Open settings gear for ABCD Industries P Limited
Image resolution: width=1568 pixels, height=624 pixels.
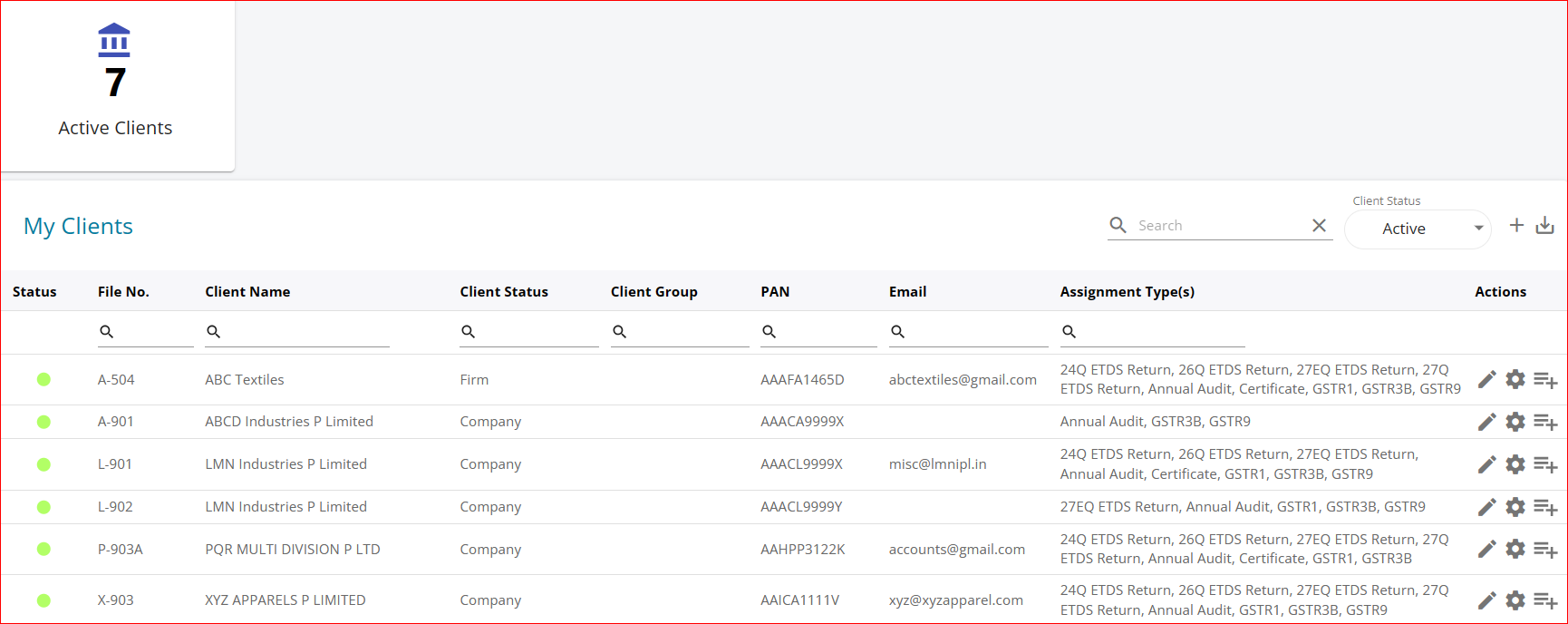point(1515,422)
